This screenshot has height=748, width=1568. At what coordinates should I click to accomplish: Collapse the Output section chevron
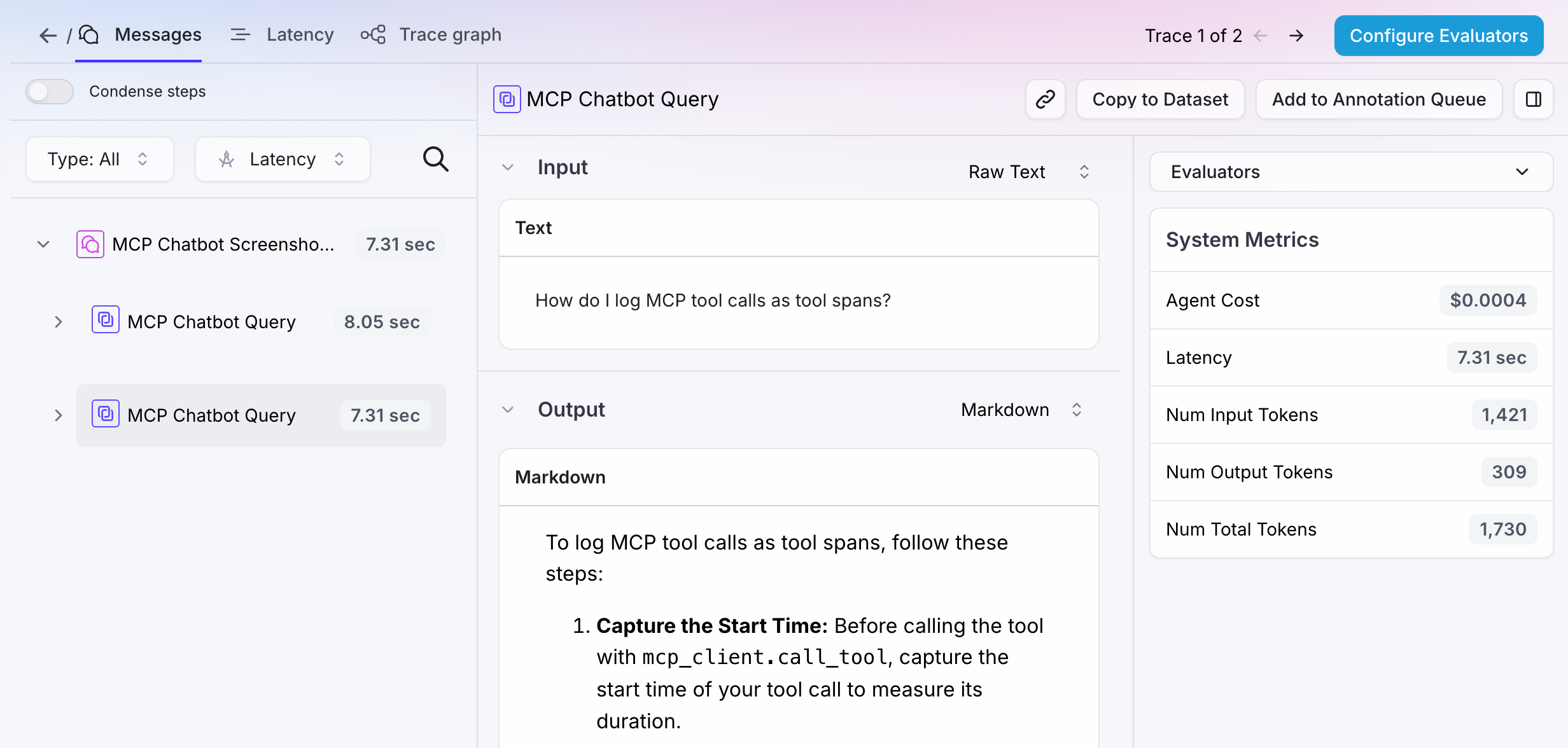tap(508, 410)
